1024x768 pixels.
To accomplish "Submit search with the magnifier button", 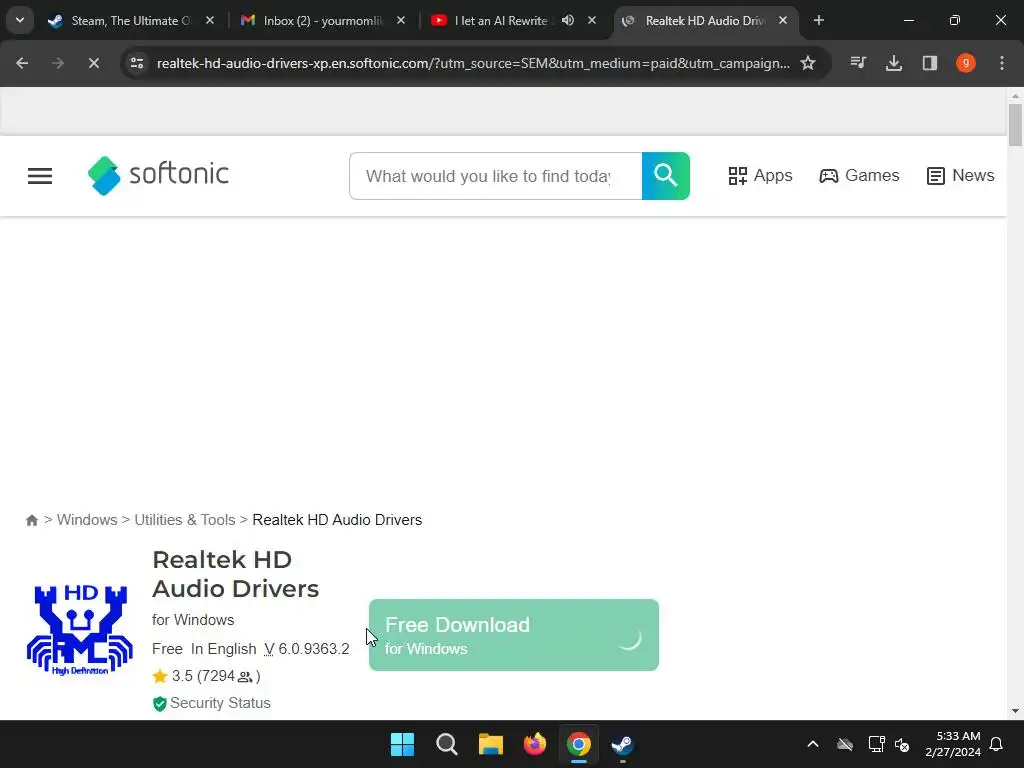I will click(x=665, y=176).
